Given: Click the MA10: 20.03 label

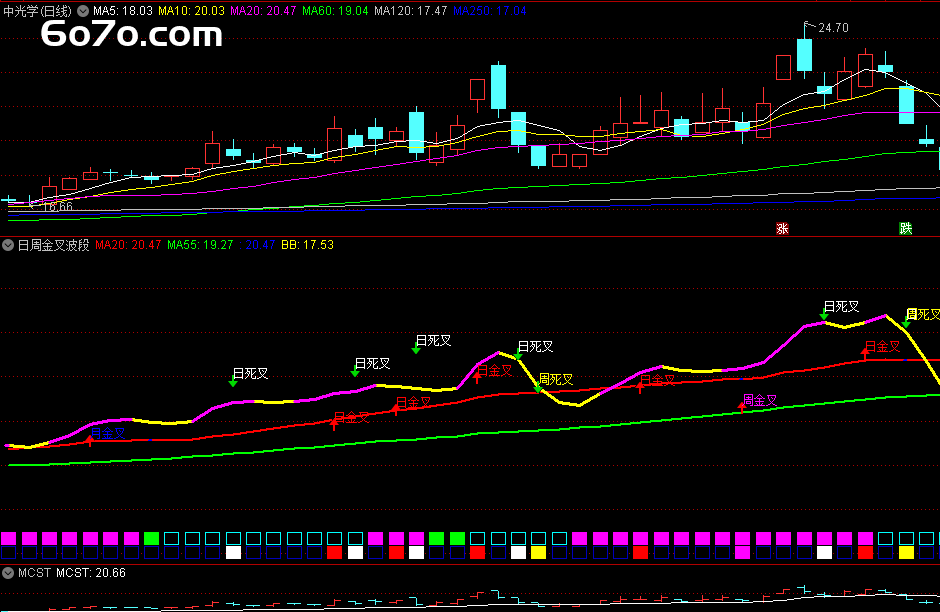Looking at the screenshot, I should pos(191,11).
